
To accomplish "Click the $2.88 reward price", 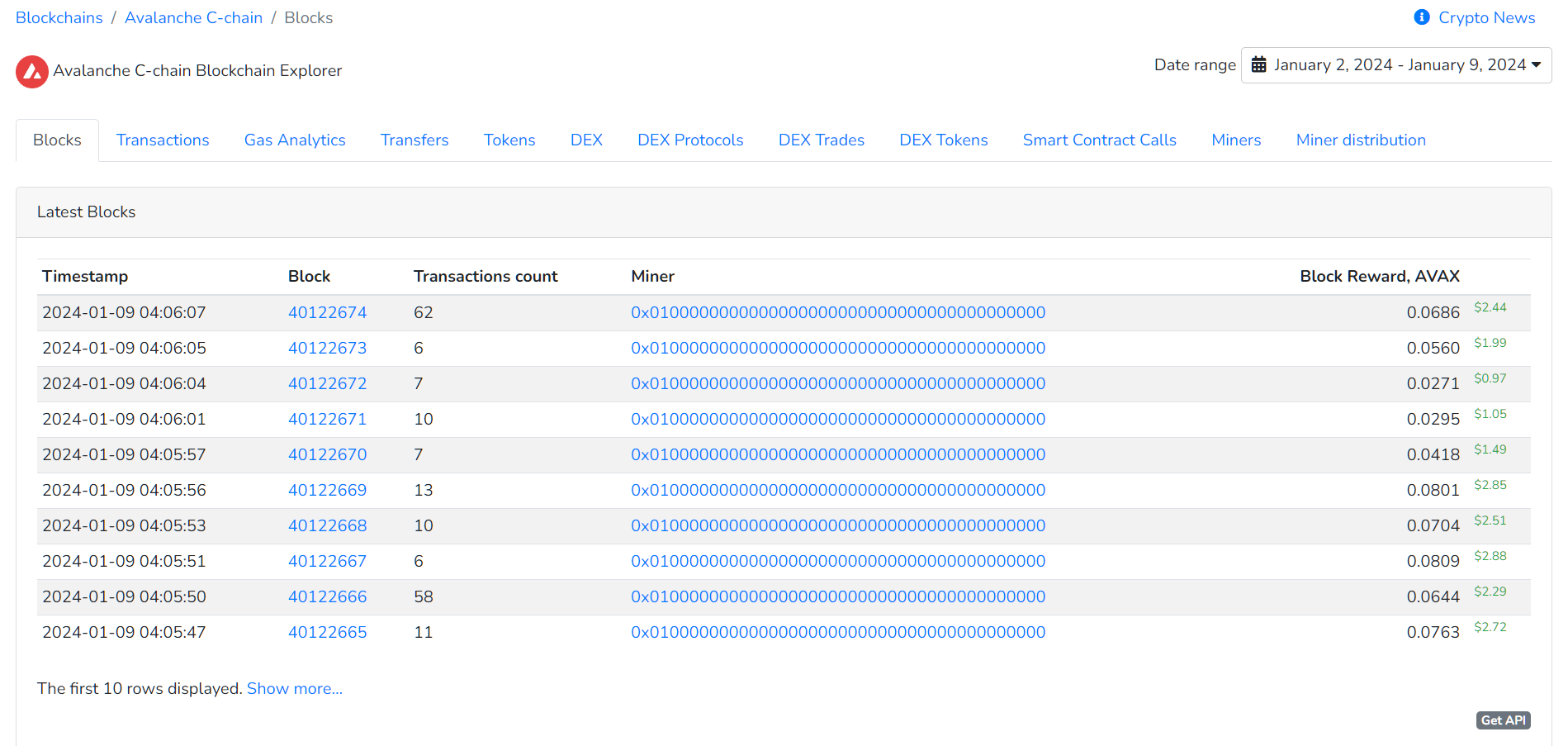I will (x=1490, y=556).
